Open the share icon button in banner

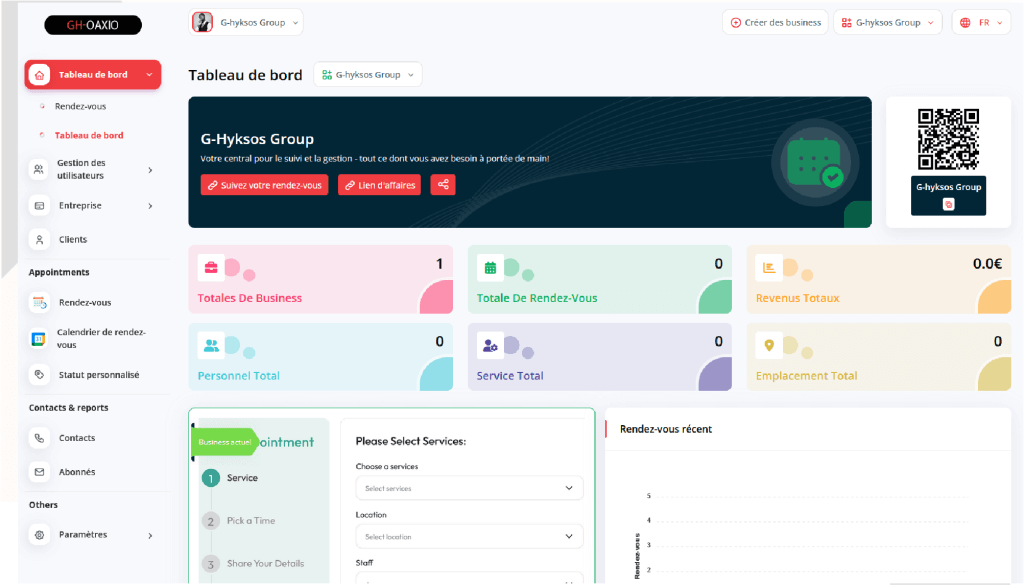pos(443,185)
